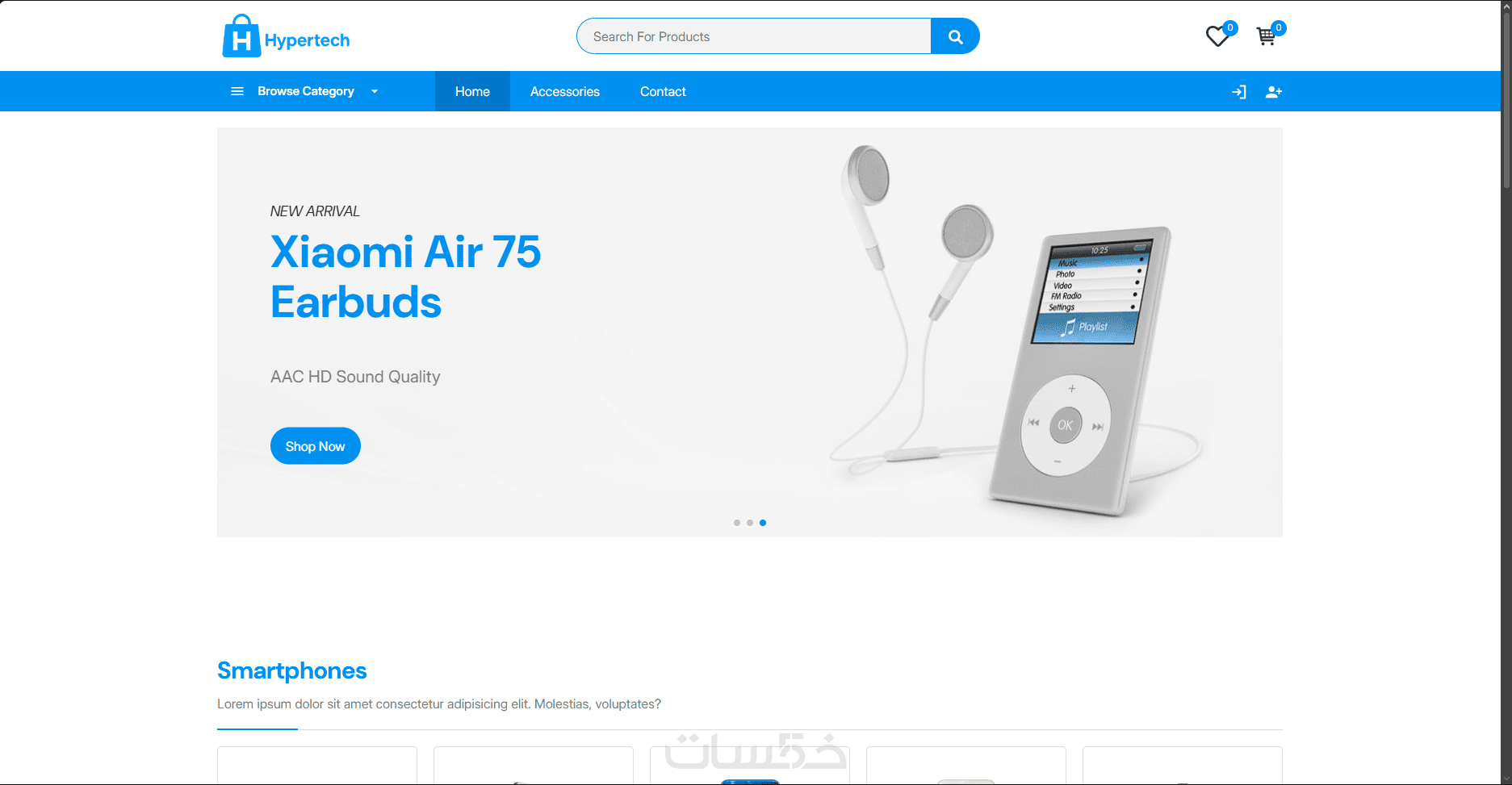Click the Hypertech shopping bag logo
The height and width of the screenshot is (785, 1512).
(241, 36)
